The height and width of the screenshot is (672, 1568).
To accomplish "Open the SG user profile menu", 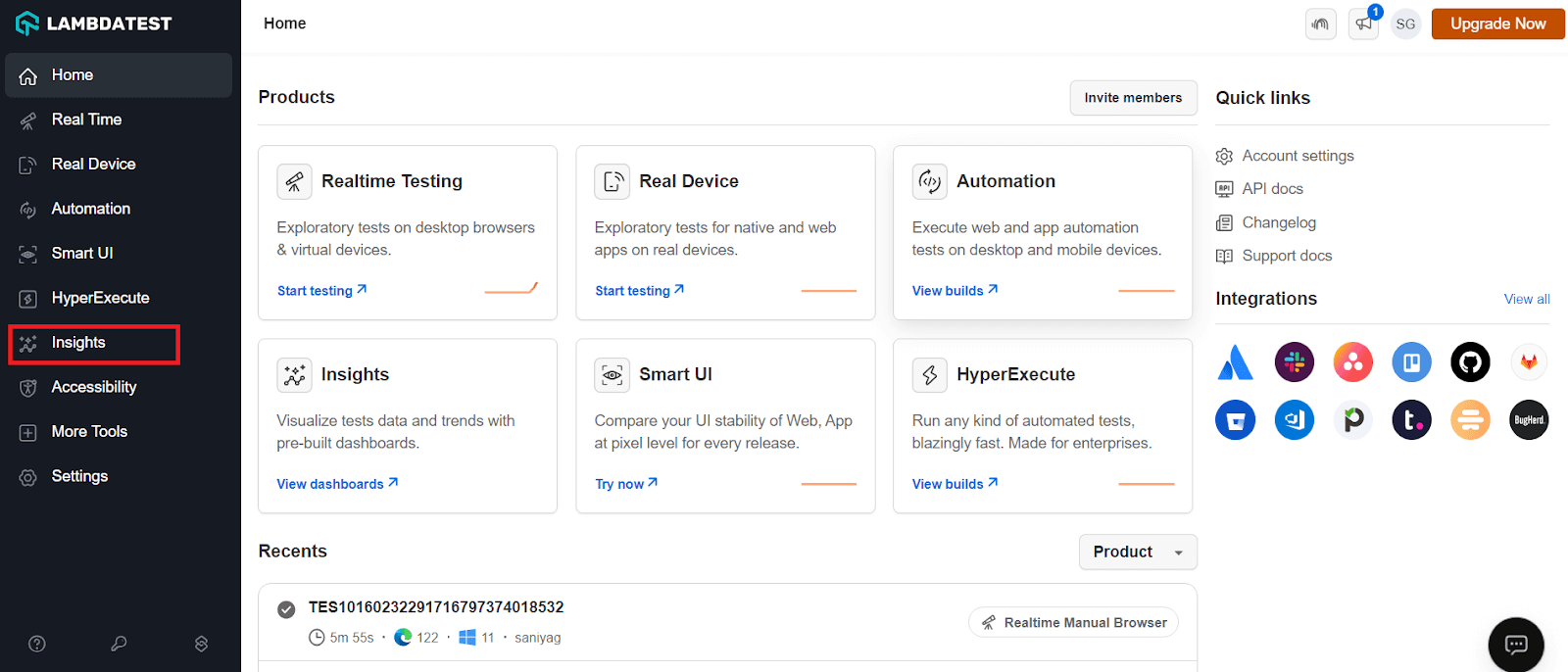I will pyautogui.click(x=1405, y=24).
